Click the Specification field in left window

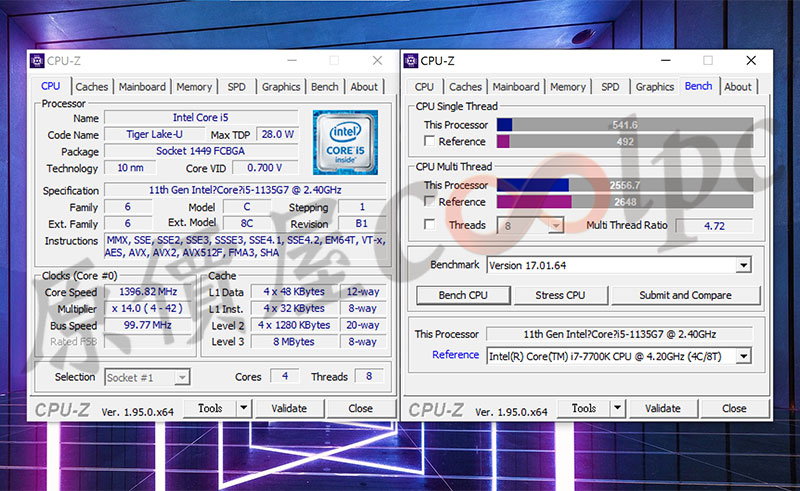pos(245,190)
